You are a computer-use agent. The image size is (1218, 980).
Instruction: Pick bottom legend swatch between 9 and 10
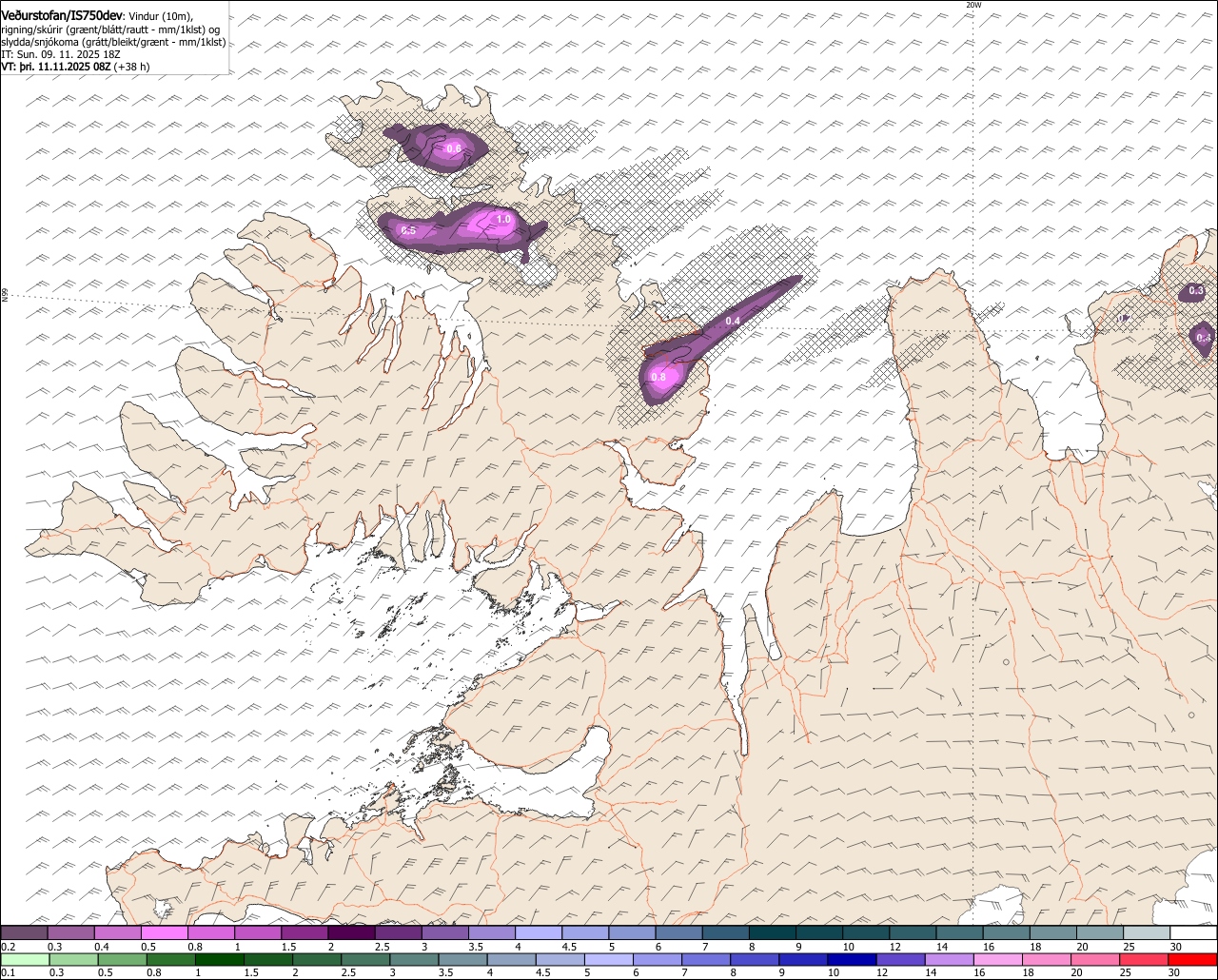pos(804,959)
